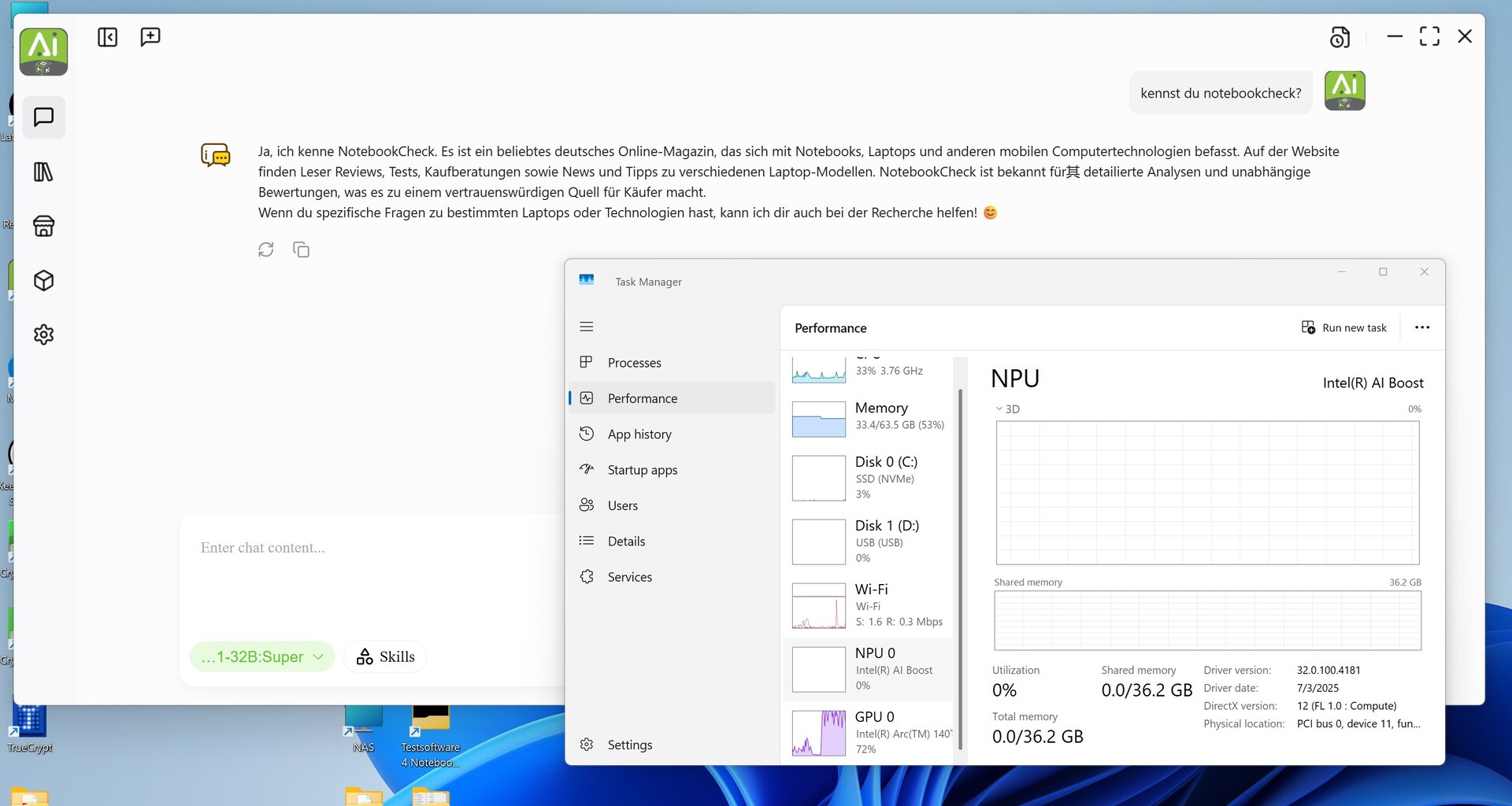Go to Processes in Task Manager

pyautogui.click(x=672, y=363)
